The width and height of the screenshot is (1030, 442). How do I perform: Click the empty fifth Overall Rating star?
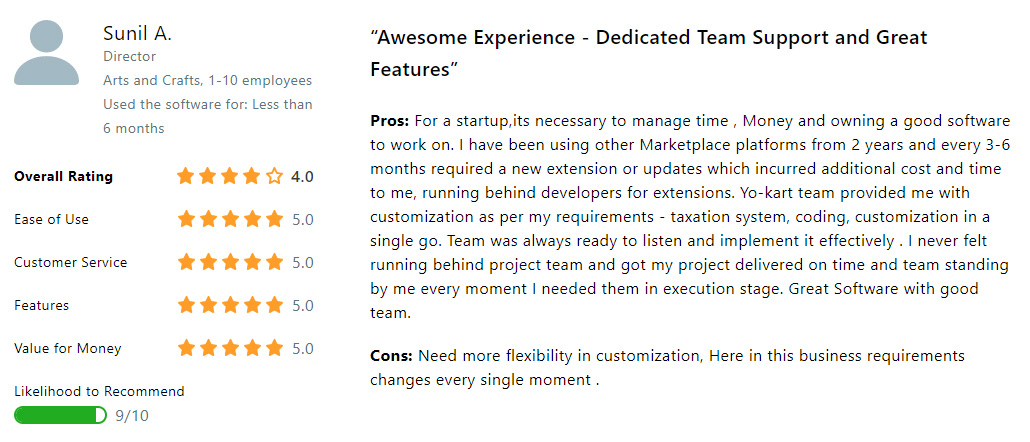coord(275,176)
